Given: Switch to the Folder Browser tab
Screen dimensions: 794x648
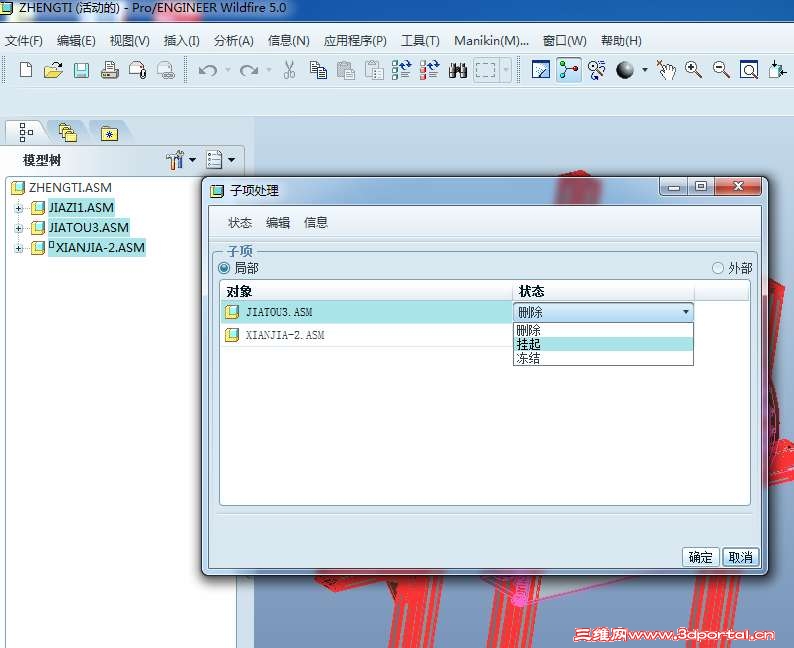Looking at the screenshot, I should click(x=67, y=133).
